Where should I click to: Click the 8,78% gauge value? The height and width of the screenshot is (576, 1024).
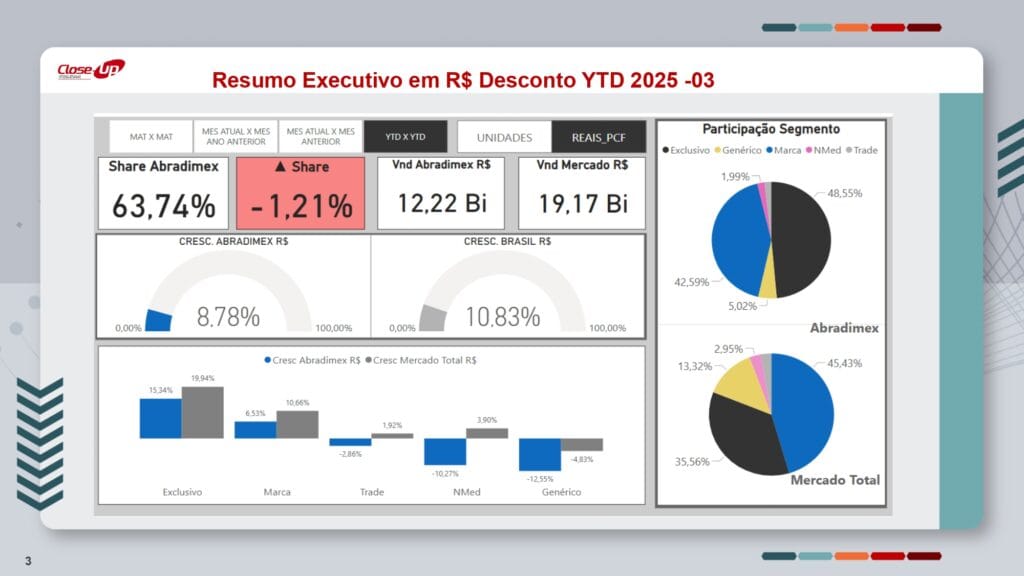click(x=228, y=317)
